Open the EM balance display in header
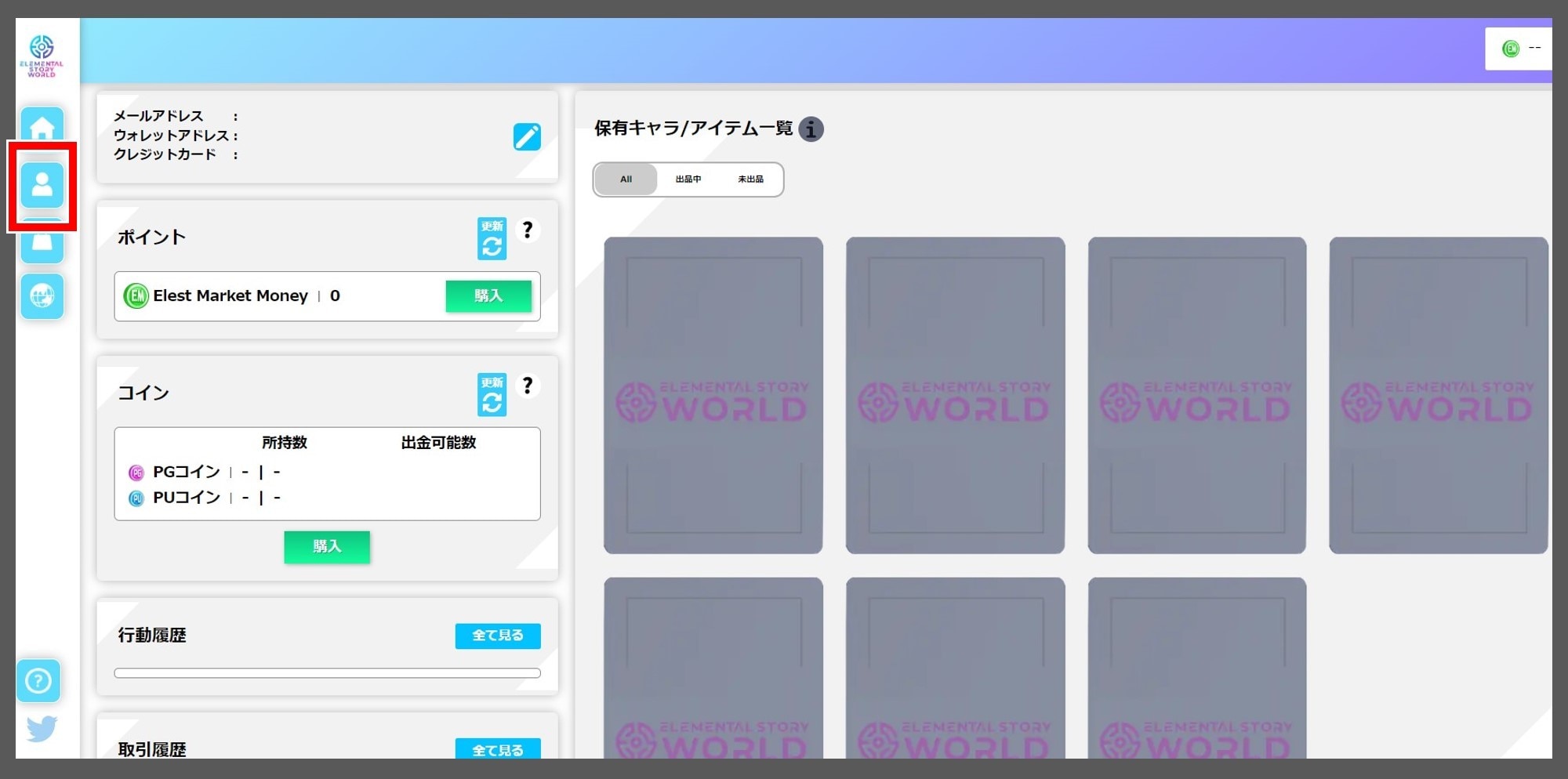 point(1519,49)
